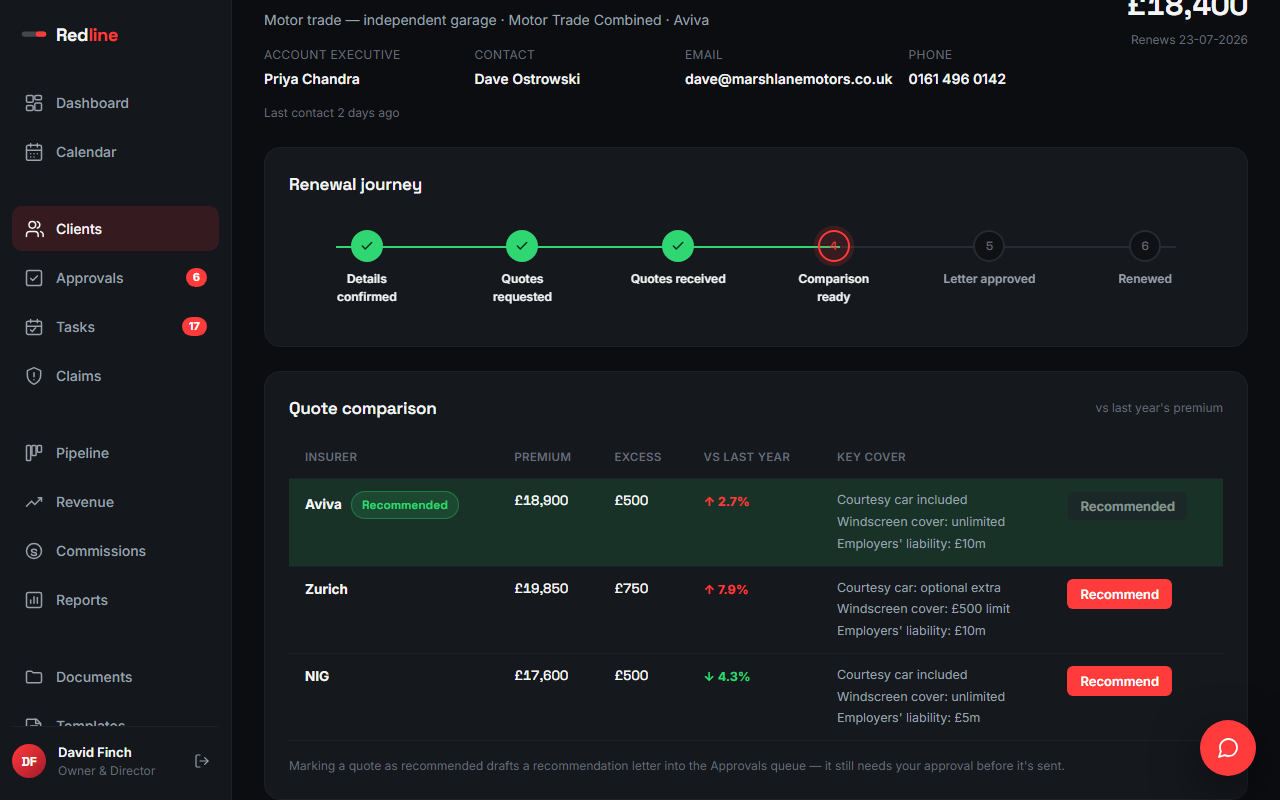Click the INSURER column header
The image size is (1280, 800).
tap(331, 457)
